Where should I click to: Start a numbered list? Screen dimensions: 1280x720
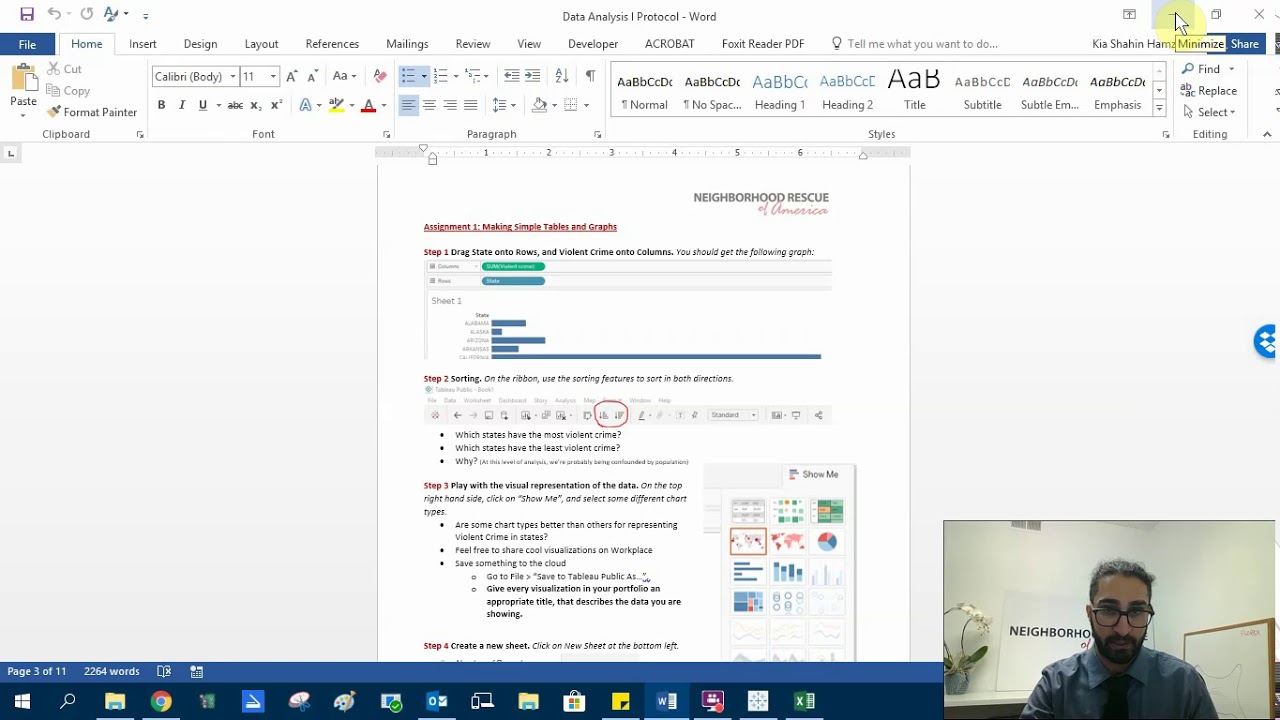tap(440, 76)
